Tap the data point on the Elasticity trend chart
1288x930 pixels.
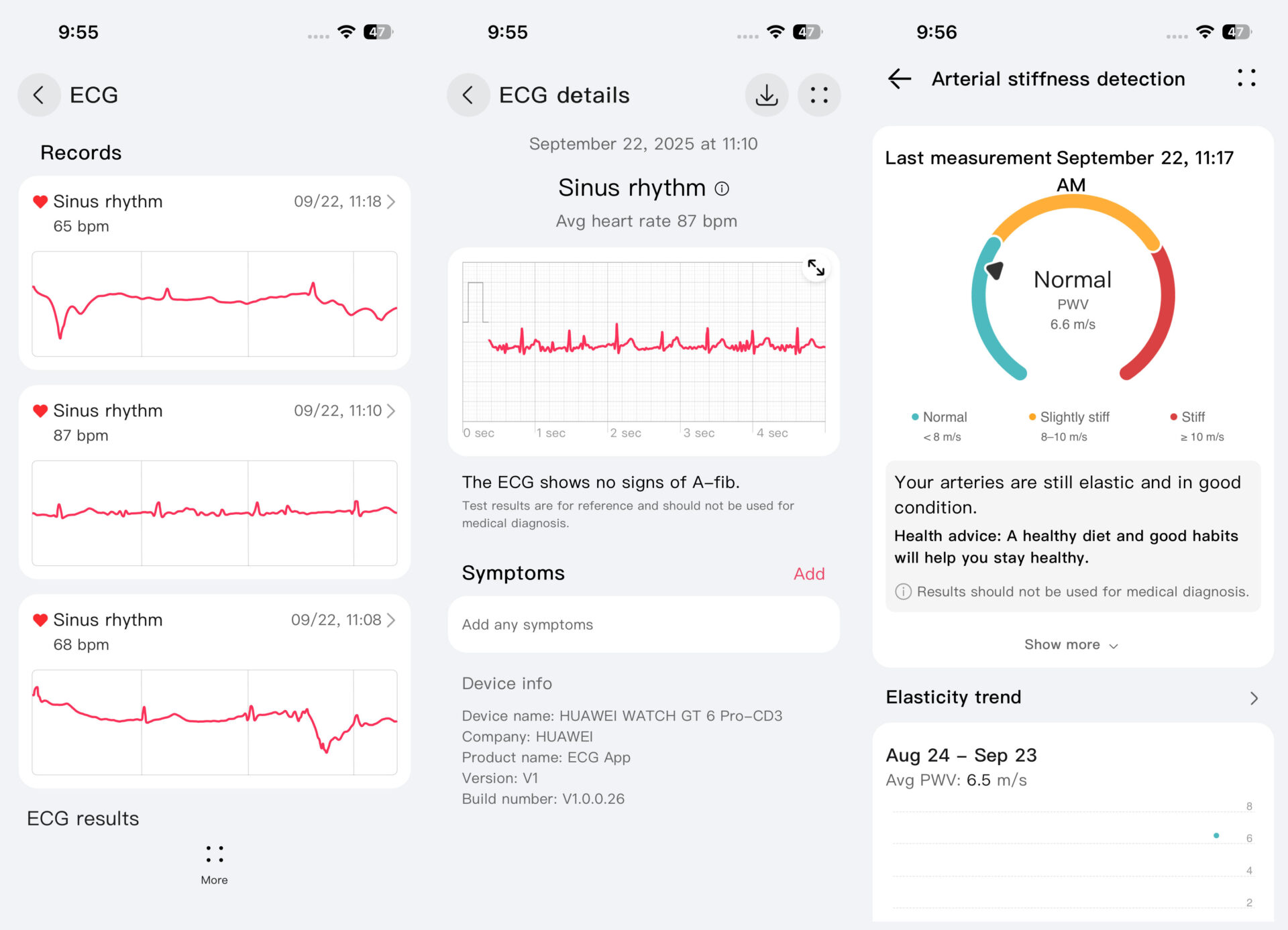[1216, 835]
